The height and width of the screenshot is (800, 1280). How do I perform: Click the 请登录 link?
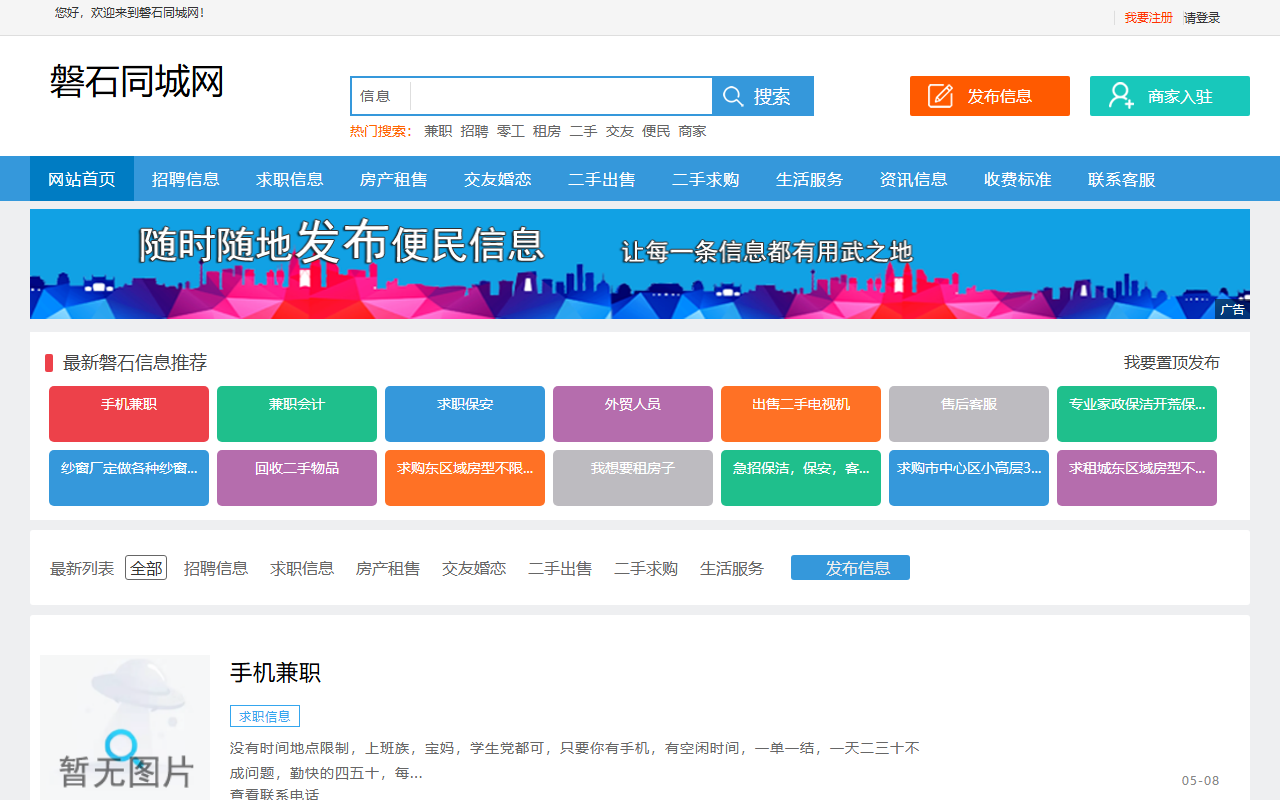point(1202,18)
